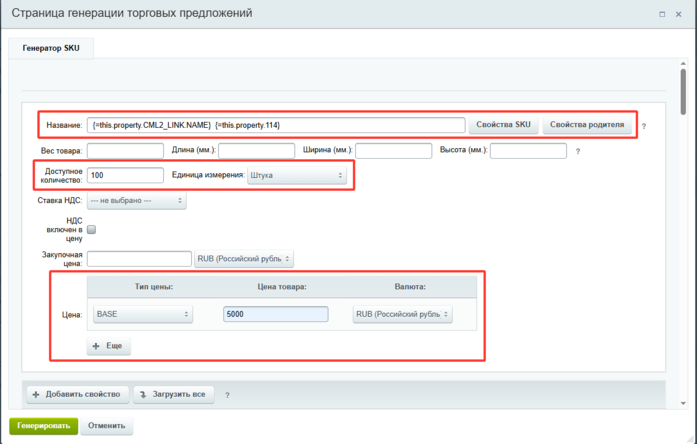Maximize the SKU generation dialog window
The width and height of the screenshot is (697, 444).
tap(662, 14)
